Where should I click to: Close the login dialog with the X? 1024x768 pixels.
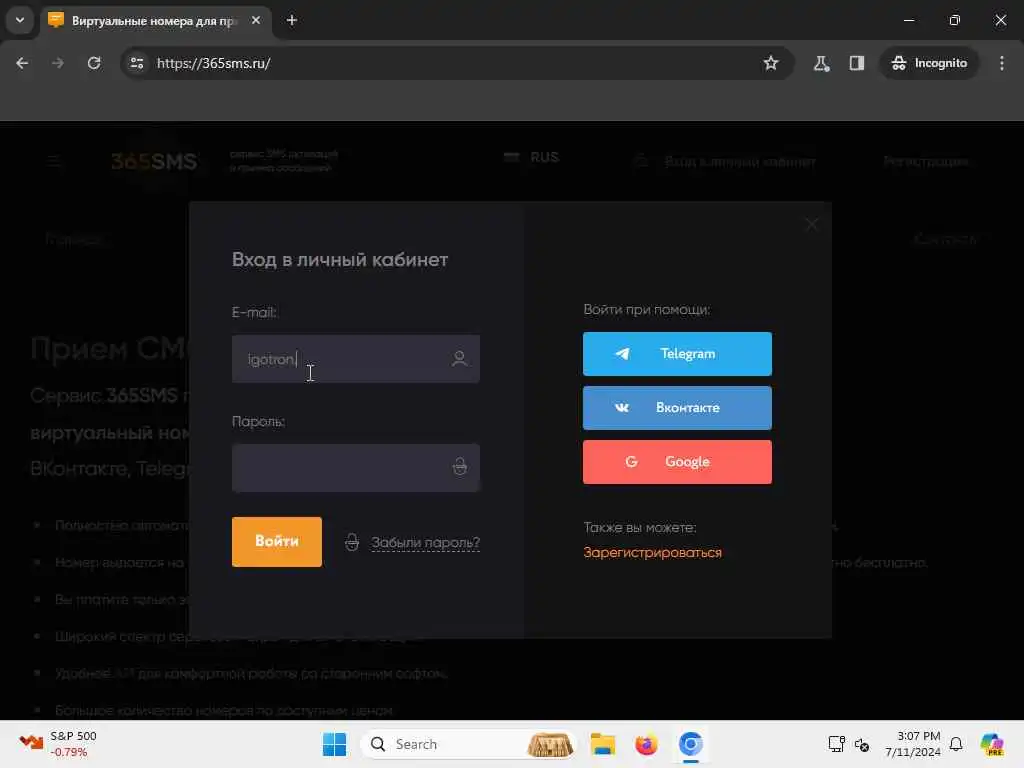(x=812, y=224)
